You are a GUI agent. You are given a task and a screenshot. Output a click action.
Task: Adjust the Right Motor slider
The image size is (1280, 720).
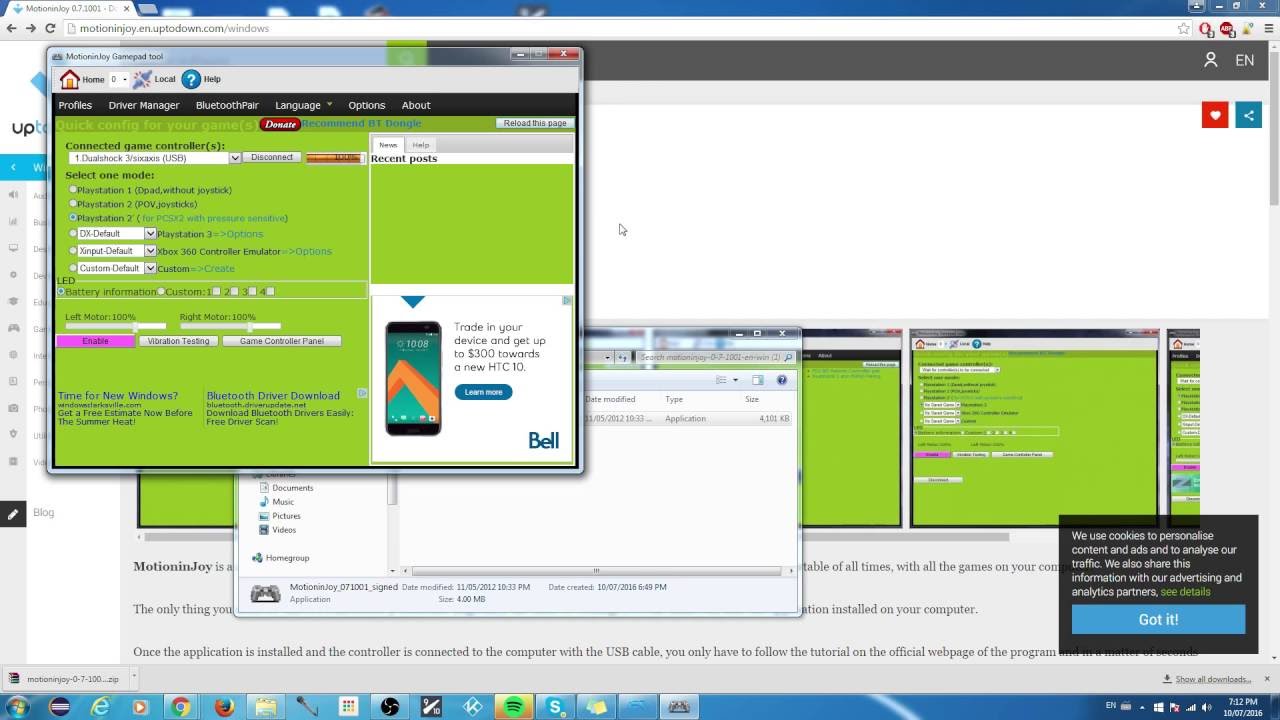(230, 326)
